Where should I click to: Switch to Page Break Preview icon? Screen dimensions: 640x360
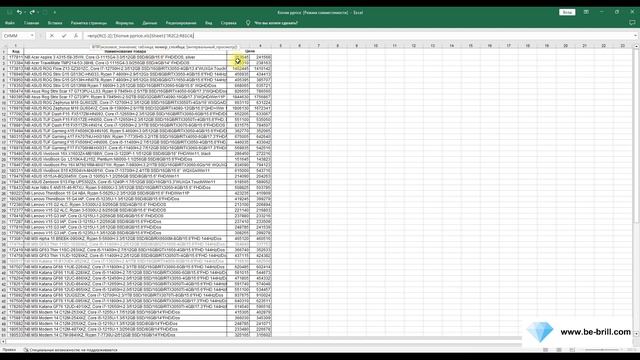pos(572,350)
